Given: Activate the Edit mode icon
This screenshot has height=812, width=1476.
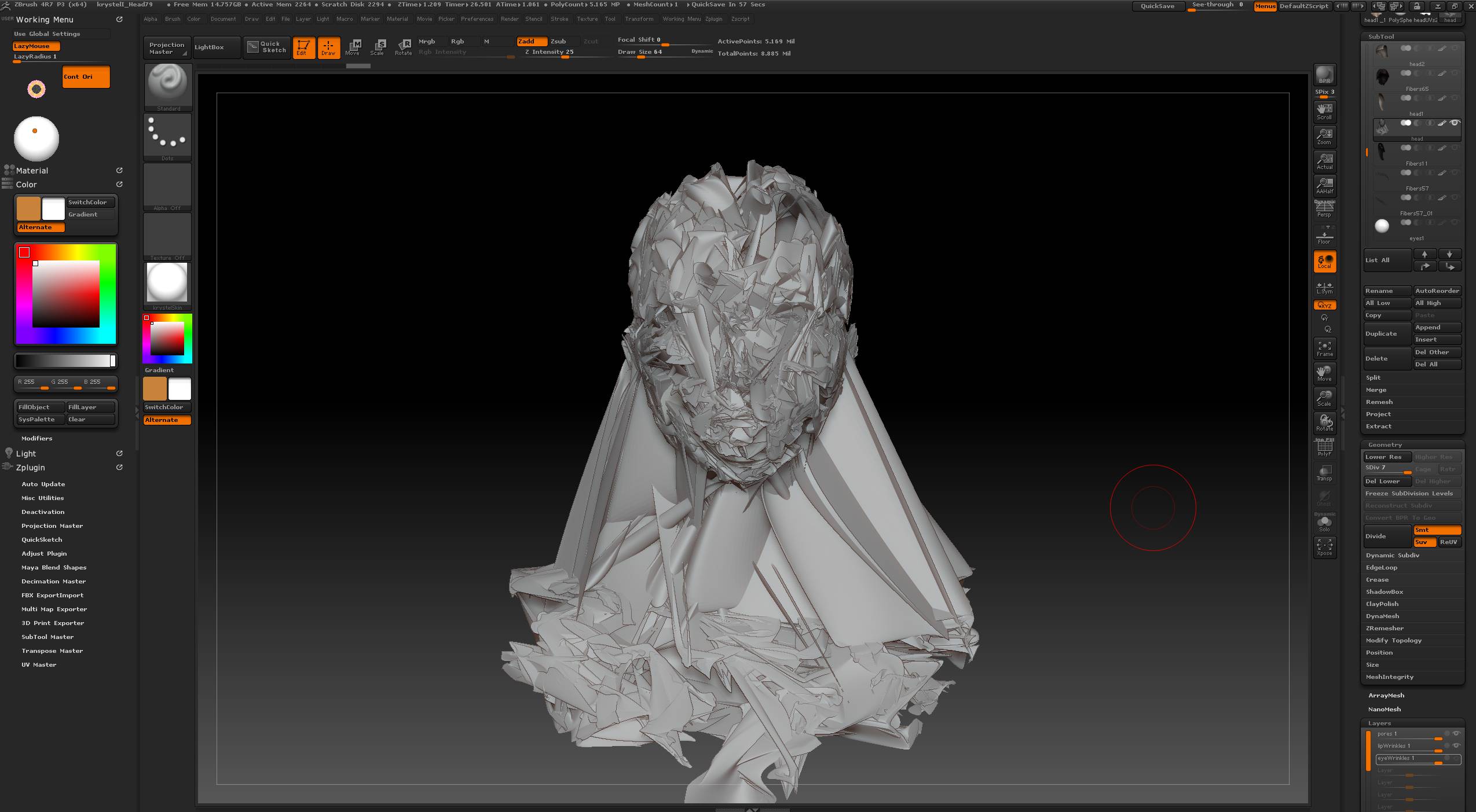Looking at the screenshot, I should (303, 47).
